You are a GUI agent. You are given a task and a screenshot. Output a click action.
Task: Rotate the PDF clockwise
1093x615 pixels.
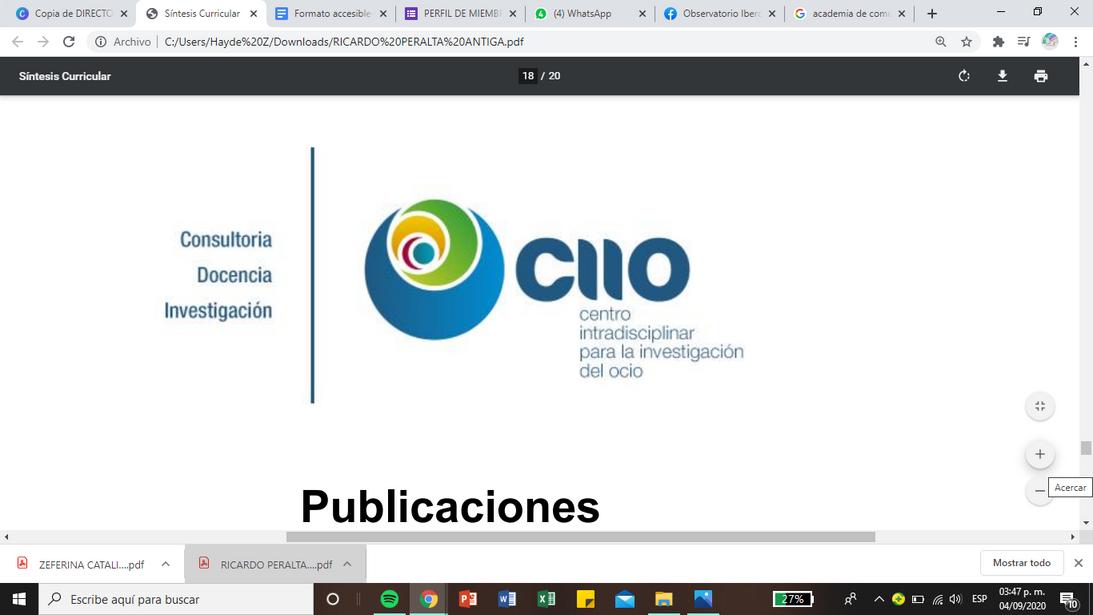[964, 76]
